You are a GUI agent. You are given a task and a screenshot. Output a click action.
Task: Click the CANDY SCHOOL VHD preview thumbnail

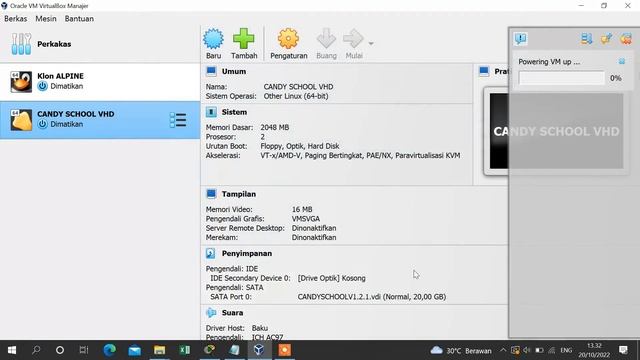click(556, 131)
